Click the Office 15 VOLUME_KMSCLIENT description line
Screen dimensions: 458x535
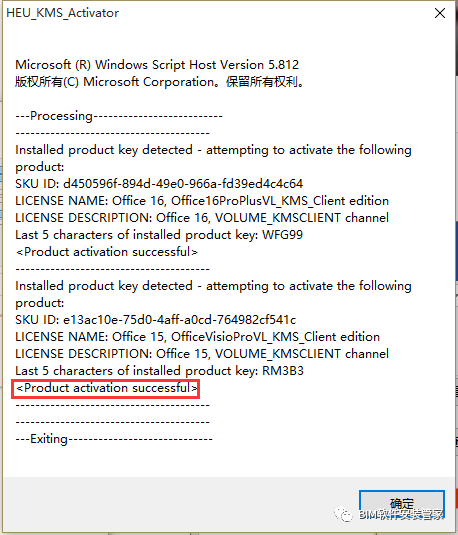(202, 354)
